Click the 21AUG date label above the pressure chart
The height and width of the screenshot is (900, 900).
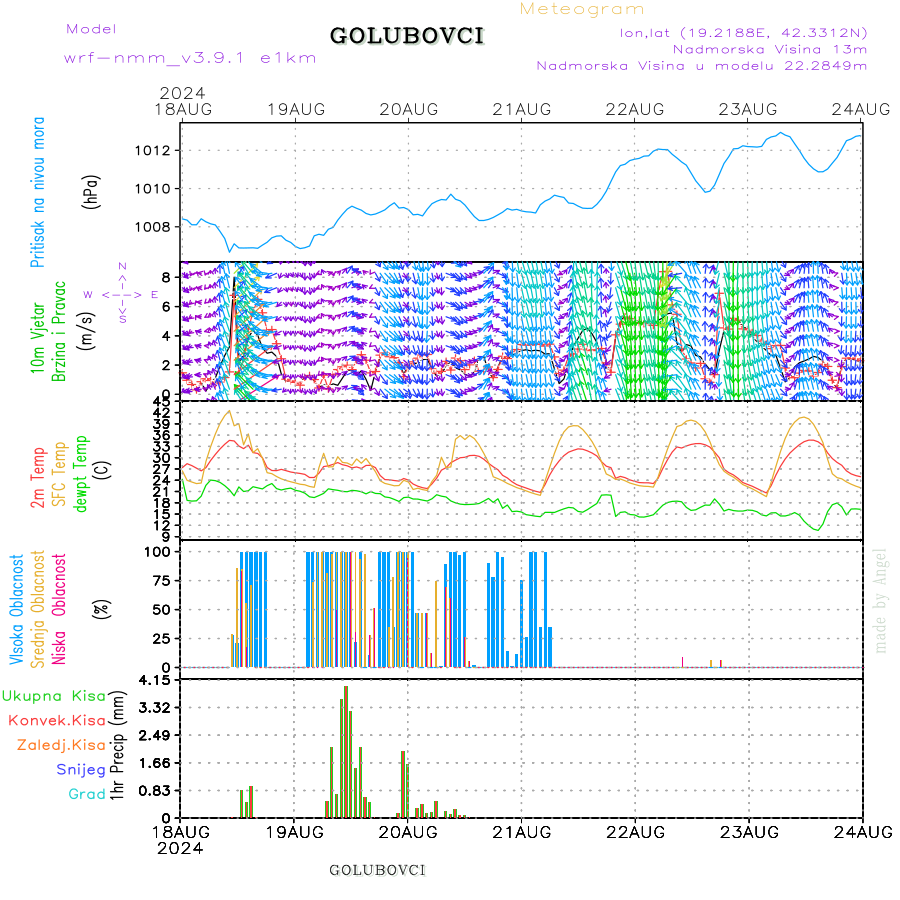522,109
